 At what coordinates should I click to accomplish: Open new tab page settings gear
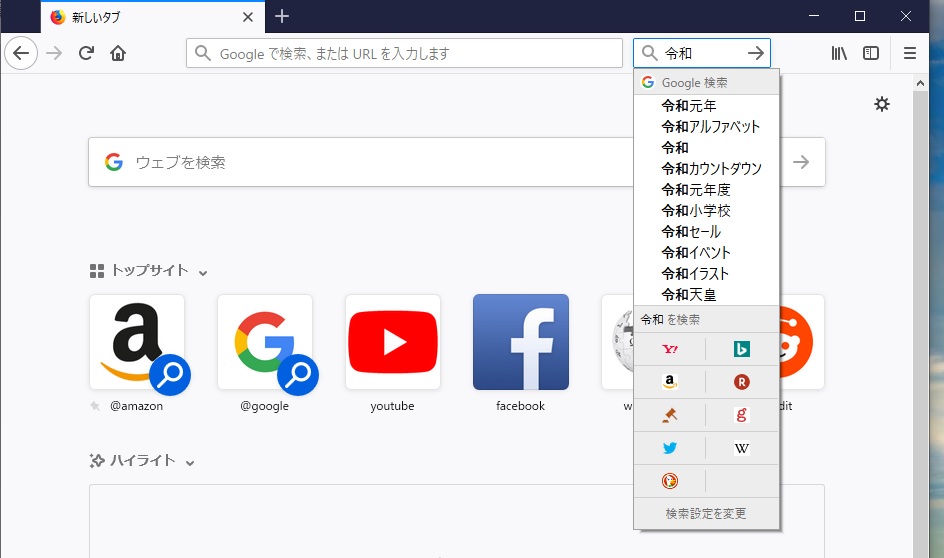click(881, 104)
